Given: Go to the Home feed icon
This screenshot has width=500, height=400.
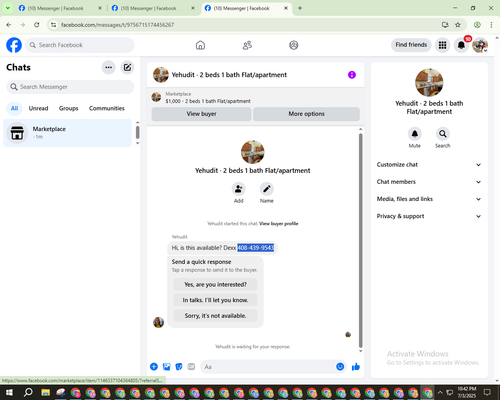Looking at the screenshot, I should coord(200,45).
